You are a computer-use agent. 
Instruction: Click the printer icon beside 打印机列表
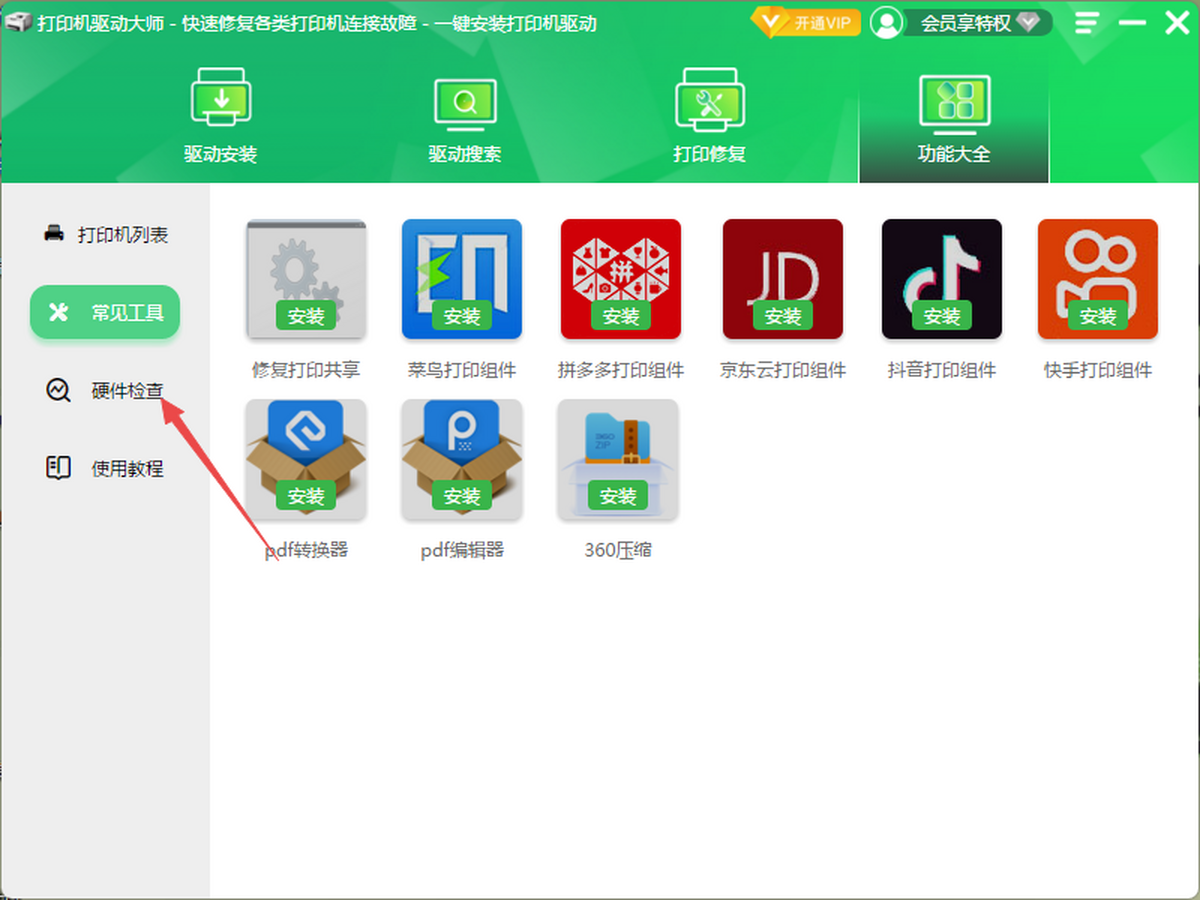pyautogui.click(x=54, y=234)
